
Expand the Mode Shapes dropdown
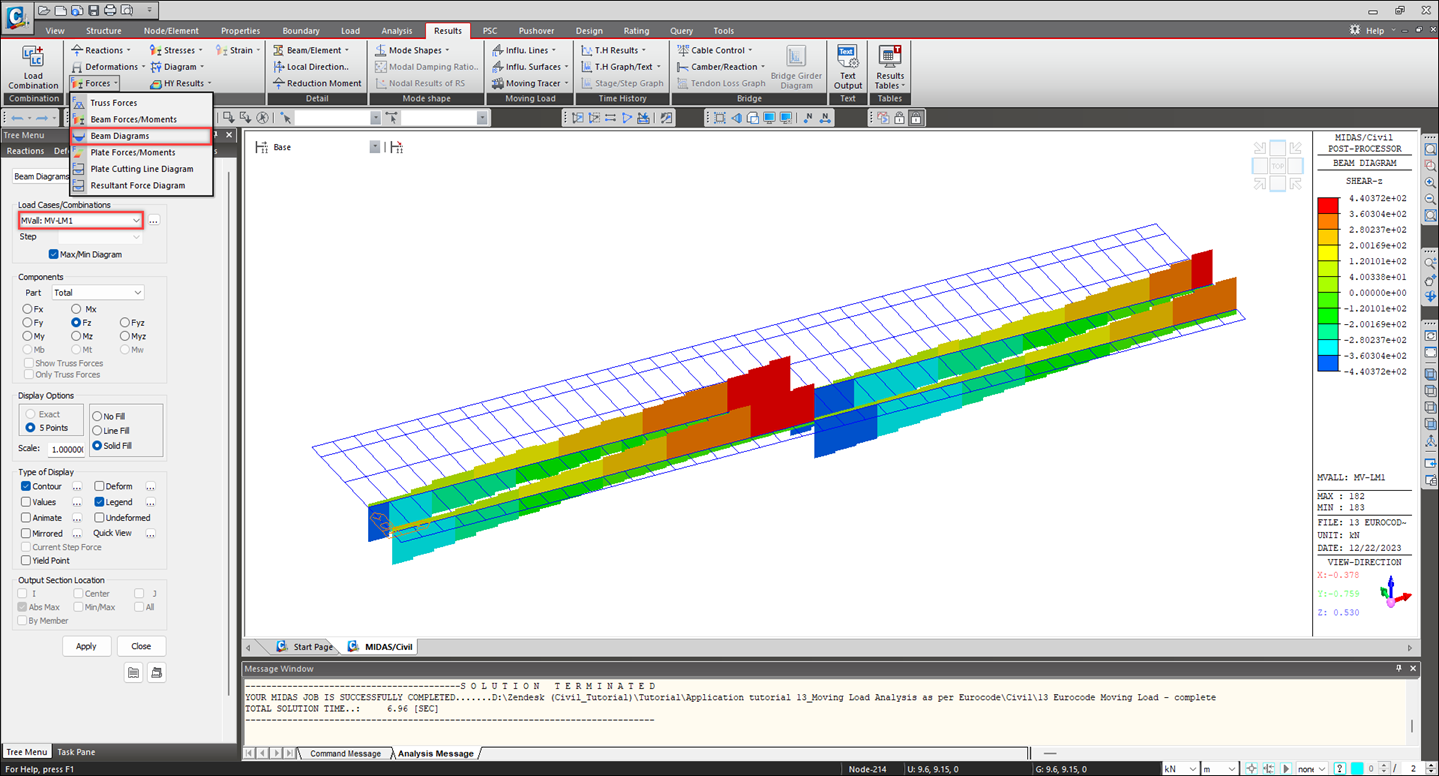pos(446,50)
